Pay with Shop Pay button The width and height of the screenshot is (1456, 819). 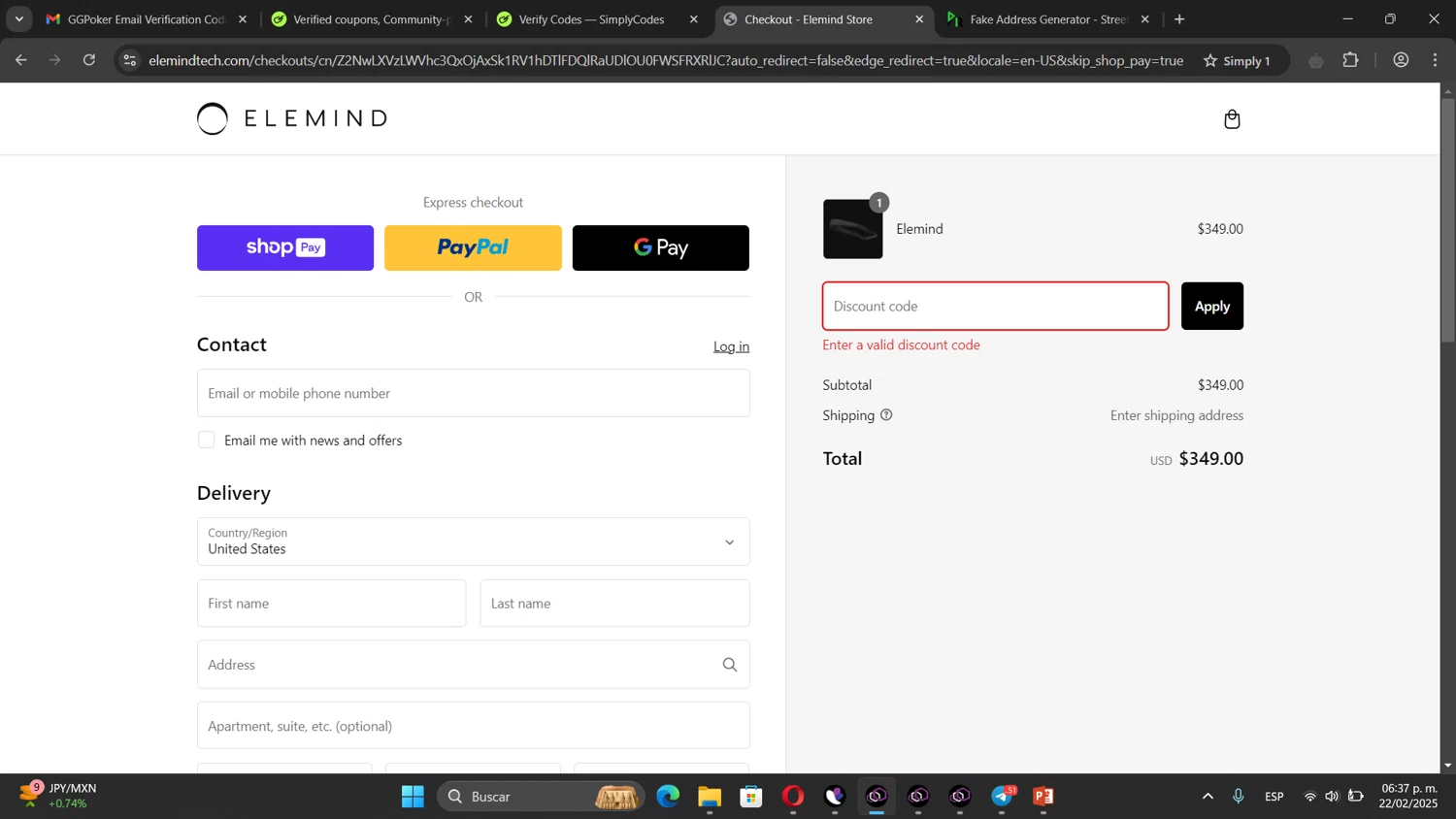point(285,247)
